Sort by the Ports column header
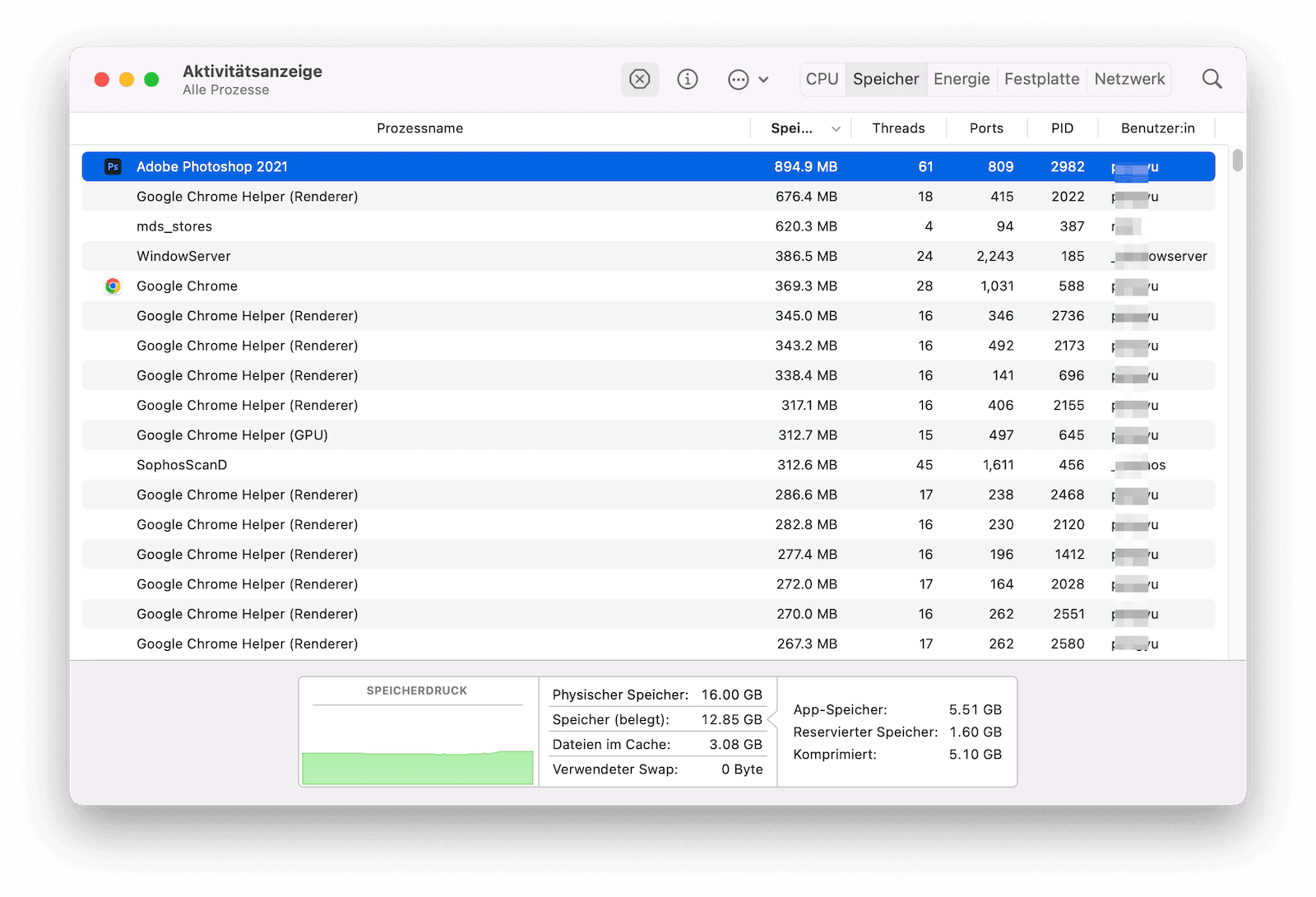 985,128
